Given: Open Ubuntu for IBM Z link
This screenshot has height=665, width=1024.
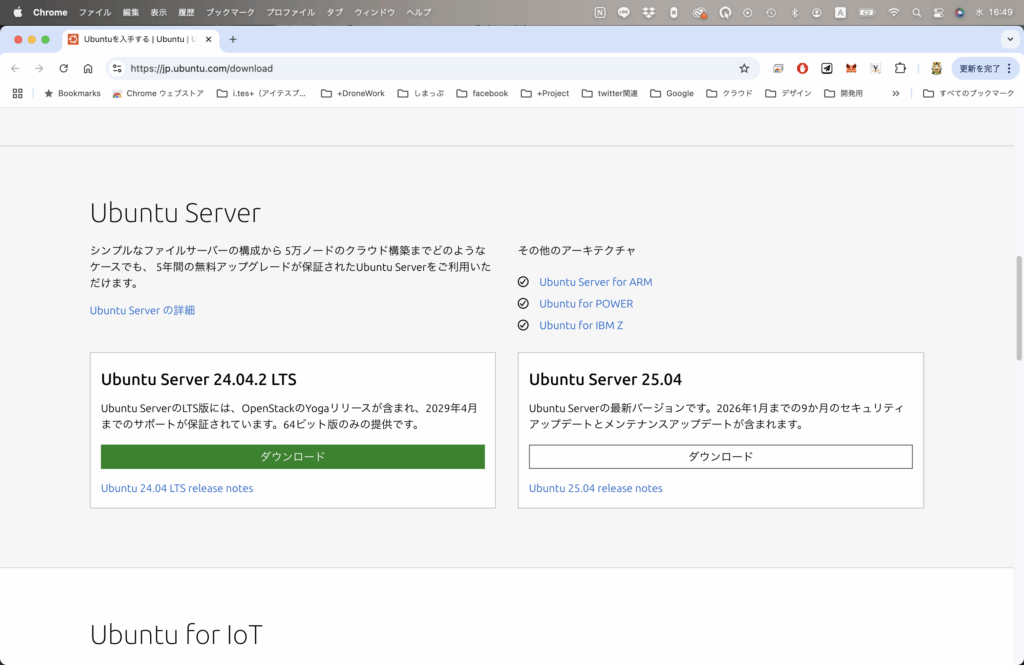Looking at the screenshot, I should pos(581,325).
